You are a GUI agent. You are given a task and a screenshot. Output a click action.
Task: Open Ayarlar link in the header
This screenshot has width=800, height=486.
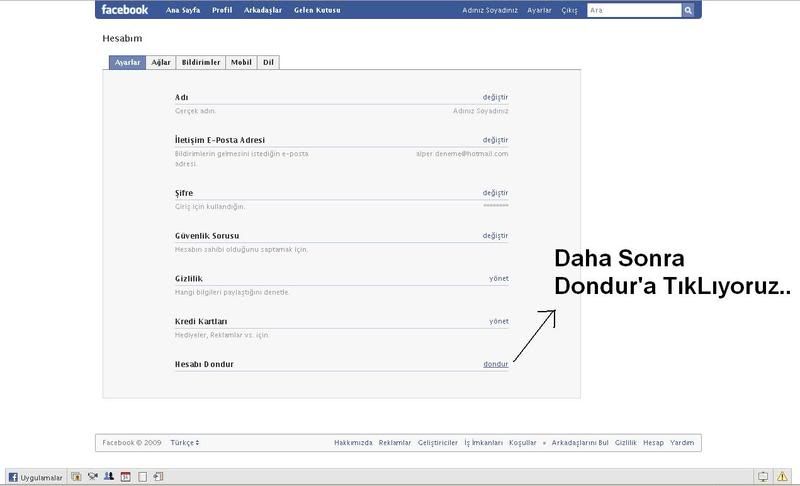point(539,10)
